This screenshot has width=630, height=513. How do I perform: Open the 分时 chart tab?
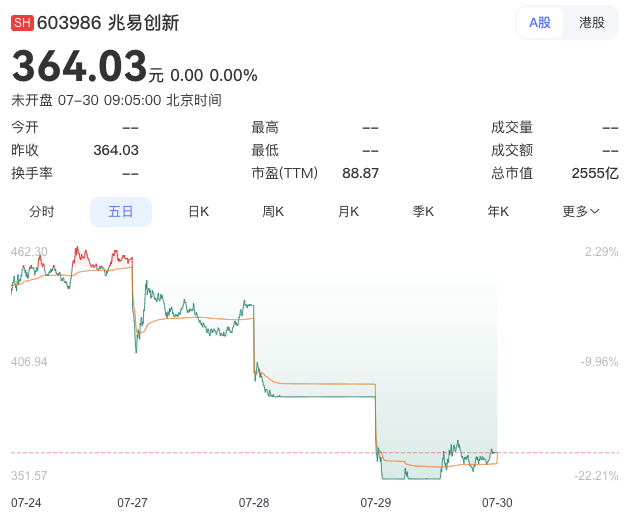[41, 211]
